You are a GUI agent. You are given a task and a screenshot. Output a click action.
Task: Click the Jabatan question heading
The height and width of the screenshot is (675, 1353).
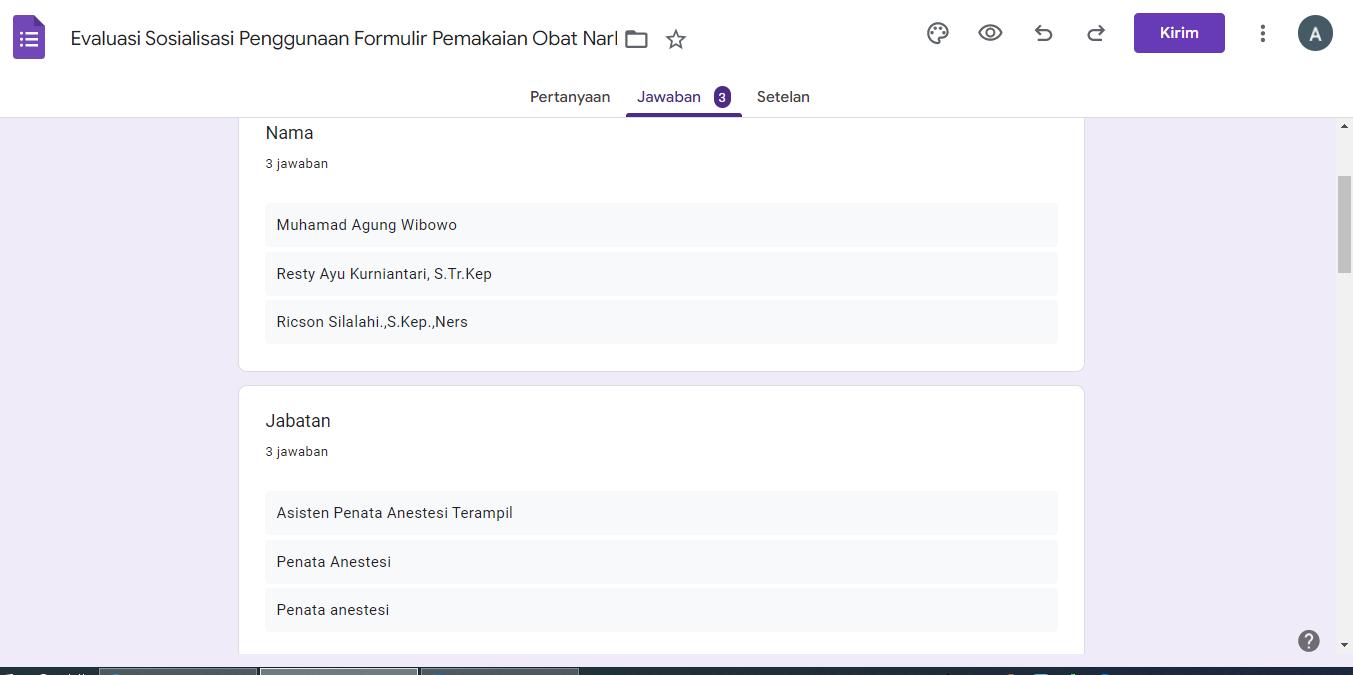pos(298,421)
